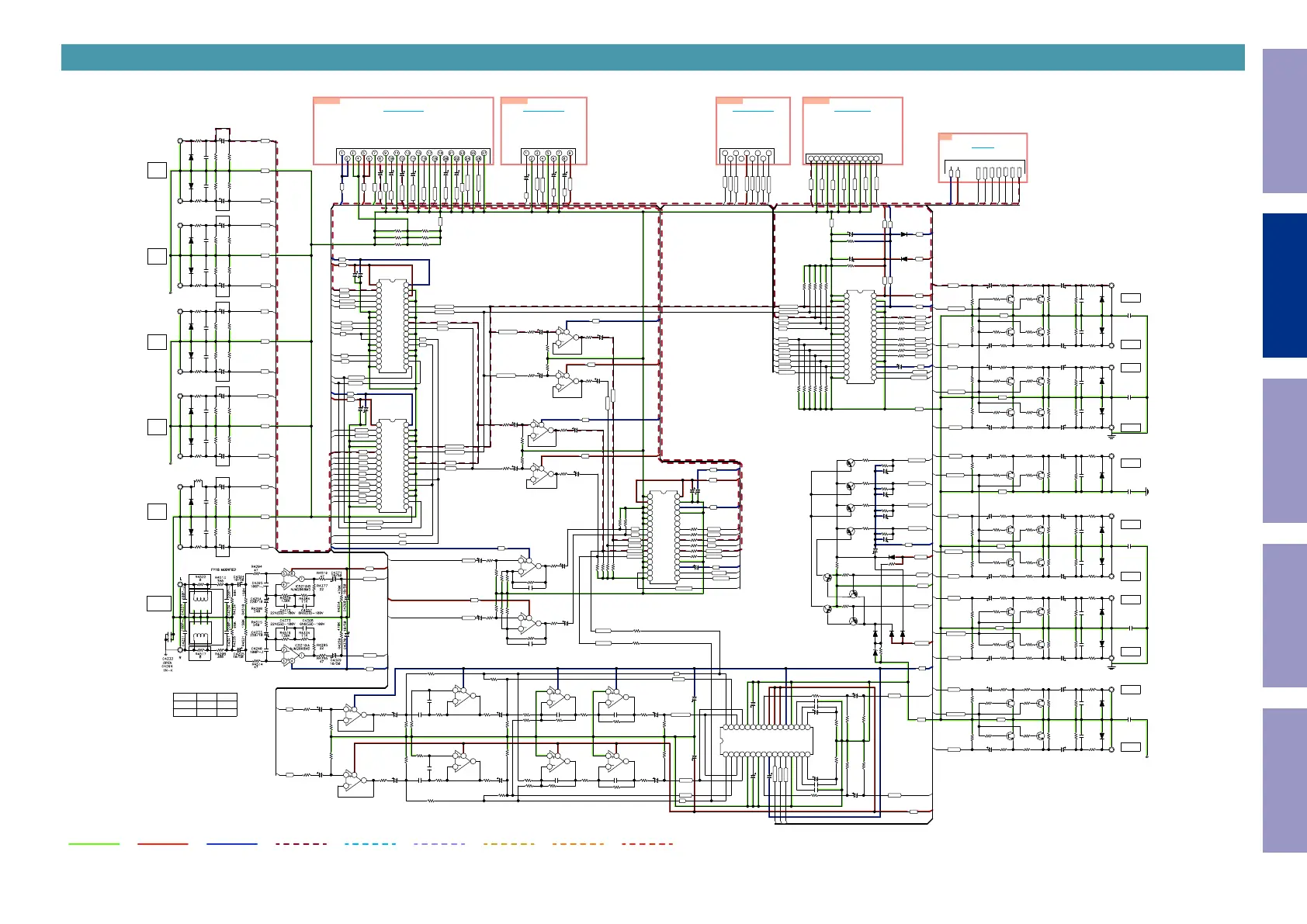Open the bottommost purple side tab
This screenshot has height=924, width=1307.
tap(1284, 780)
